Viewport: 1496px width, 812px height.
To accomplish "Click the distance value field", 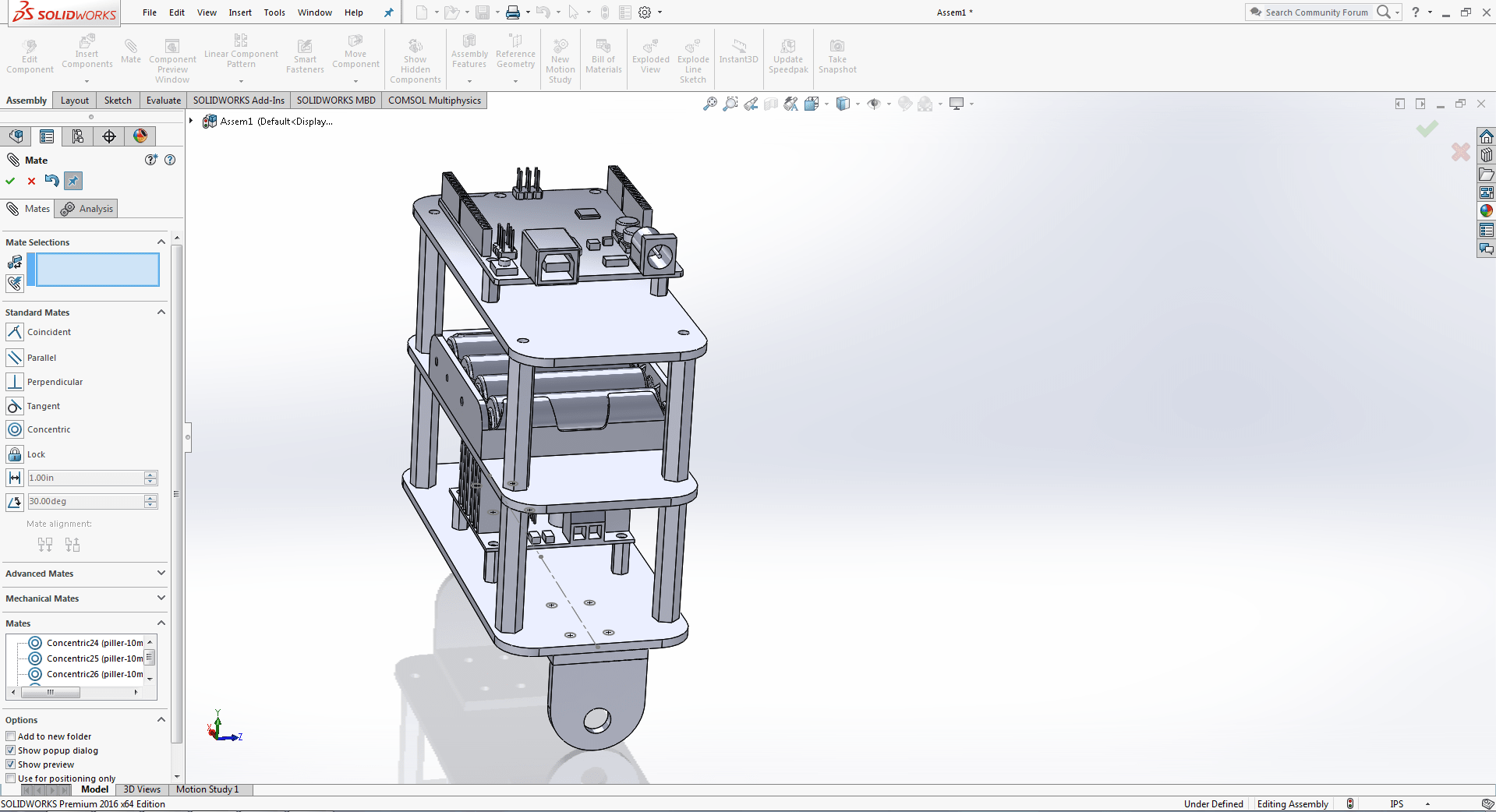I will tap(86, 478).
